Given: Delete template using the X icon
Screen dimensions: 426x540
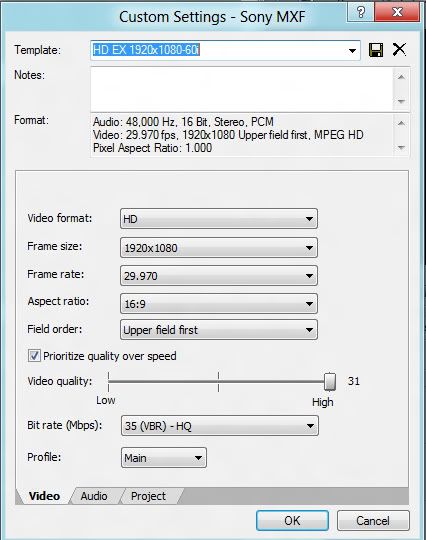Looking at the screenshot, I should point(399,50).
